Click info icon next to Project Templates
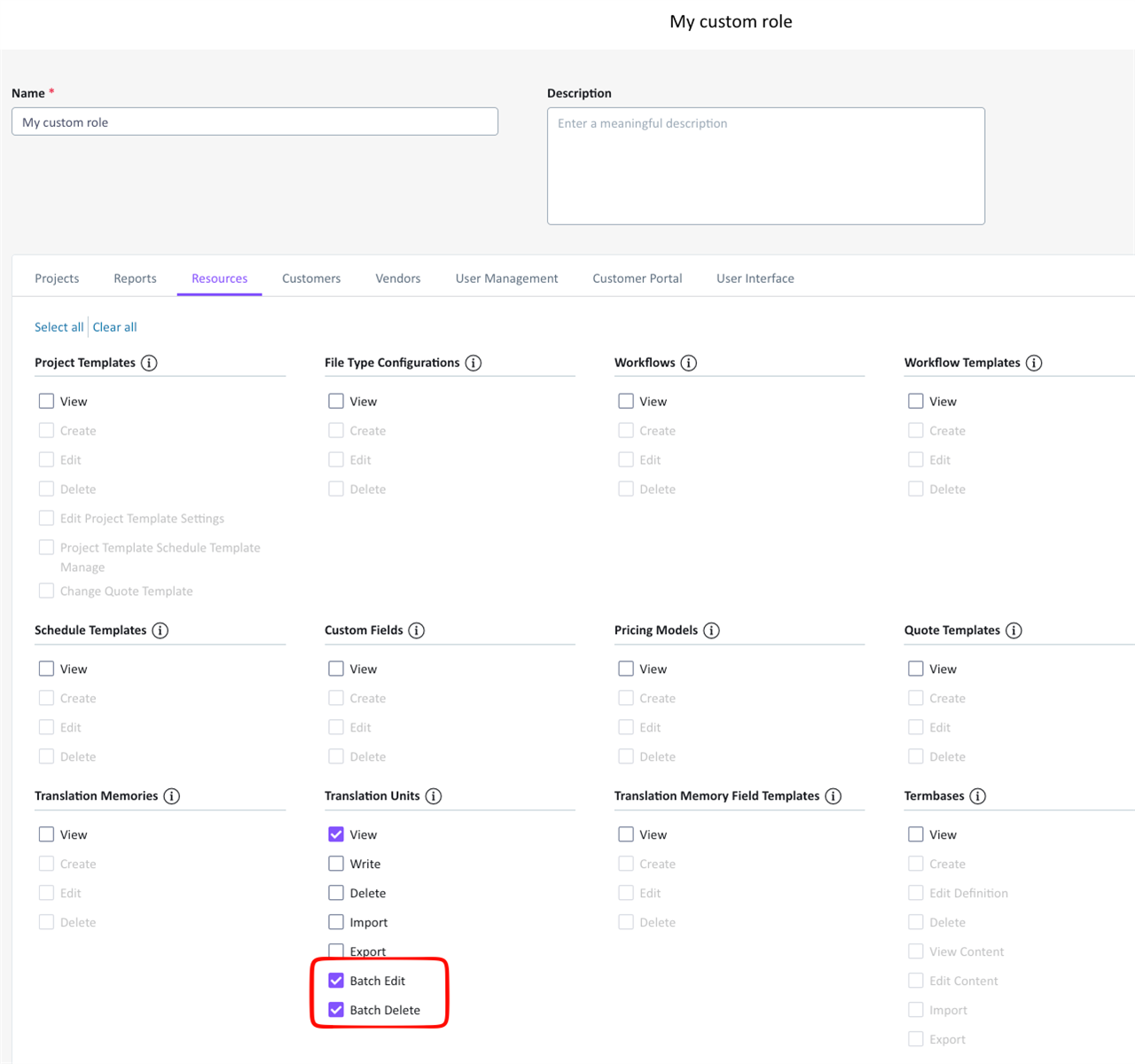This screenshot has height=1064, width=1135. (x=149, y=363)
